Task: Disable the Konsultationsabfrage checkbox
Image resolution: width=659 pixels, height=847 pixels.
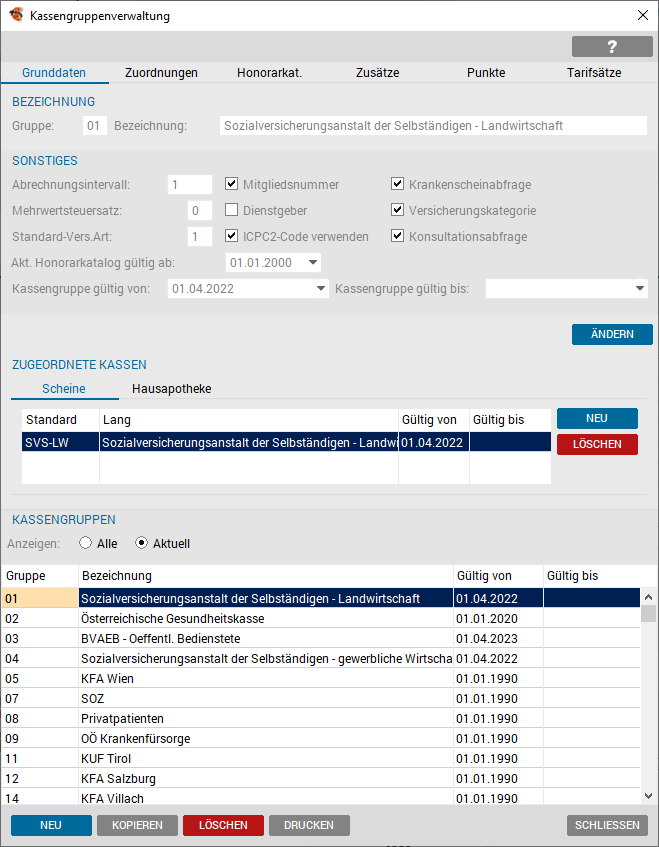Action: 398,236
